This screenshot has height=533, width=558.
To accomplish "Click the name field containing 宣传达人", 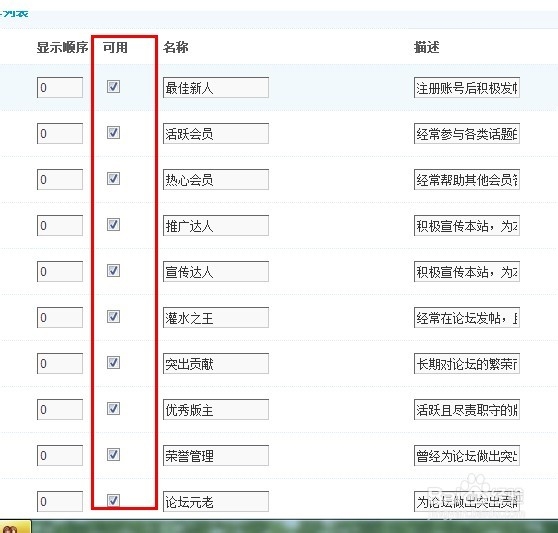I will click(x=216, y=271).
